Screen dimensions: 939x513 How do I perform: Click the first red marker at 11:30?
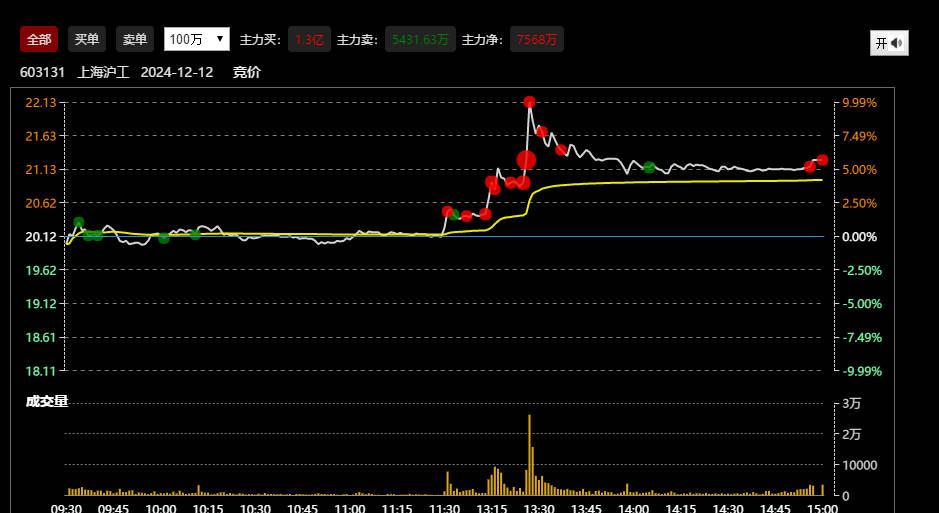[448, 212]
